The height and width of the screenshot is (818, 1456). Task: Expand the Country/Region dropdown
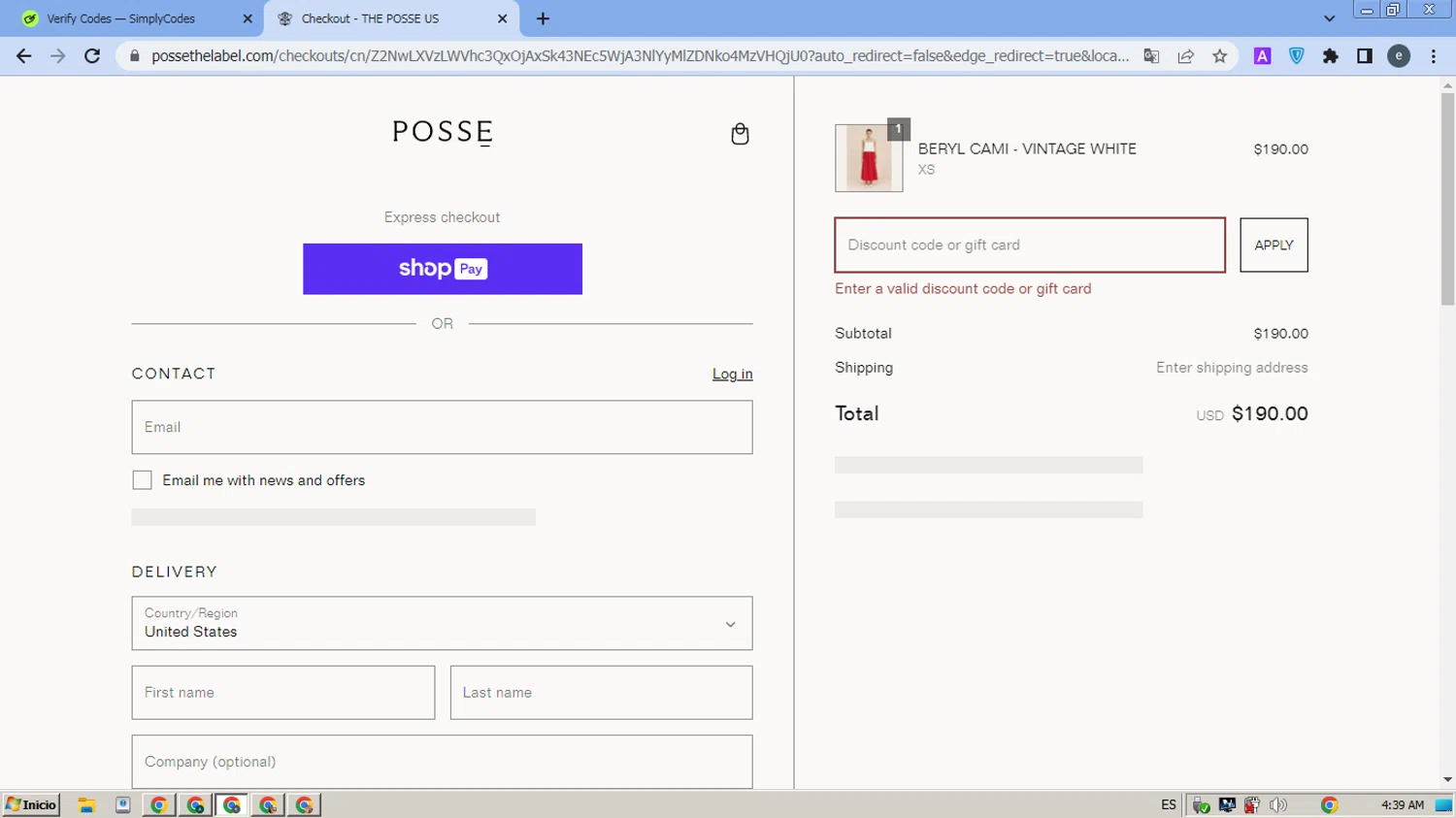(442, 623)
